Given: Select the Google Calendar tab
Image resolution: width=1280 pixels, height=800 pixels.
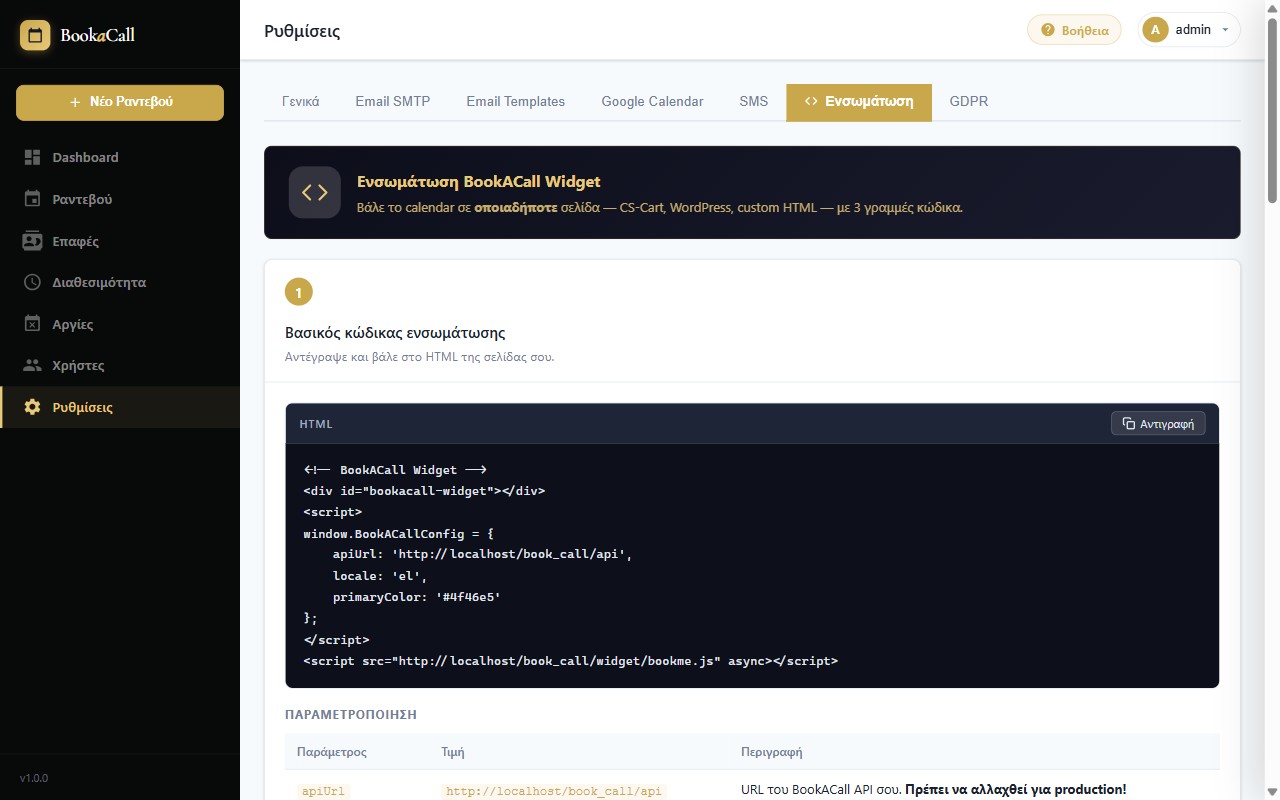Looking at the screenshot, I should (652, 102).
